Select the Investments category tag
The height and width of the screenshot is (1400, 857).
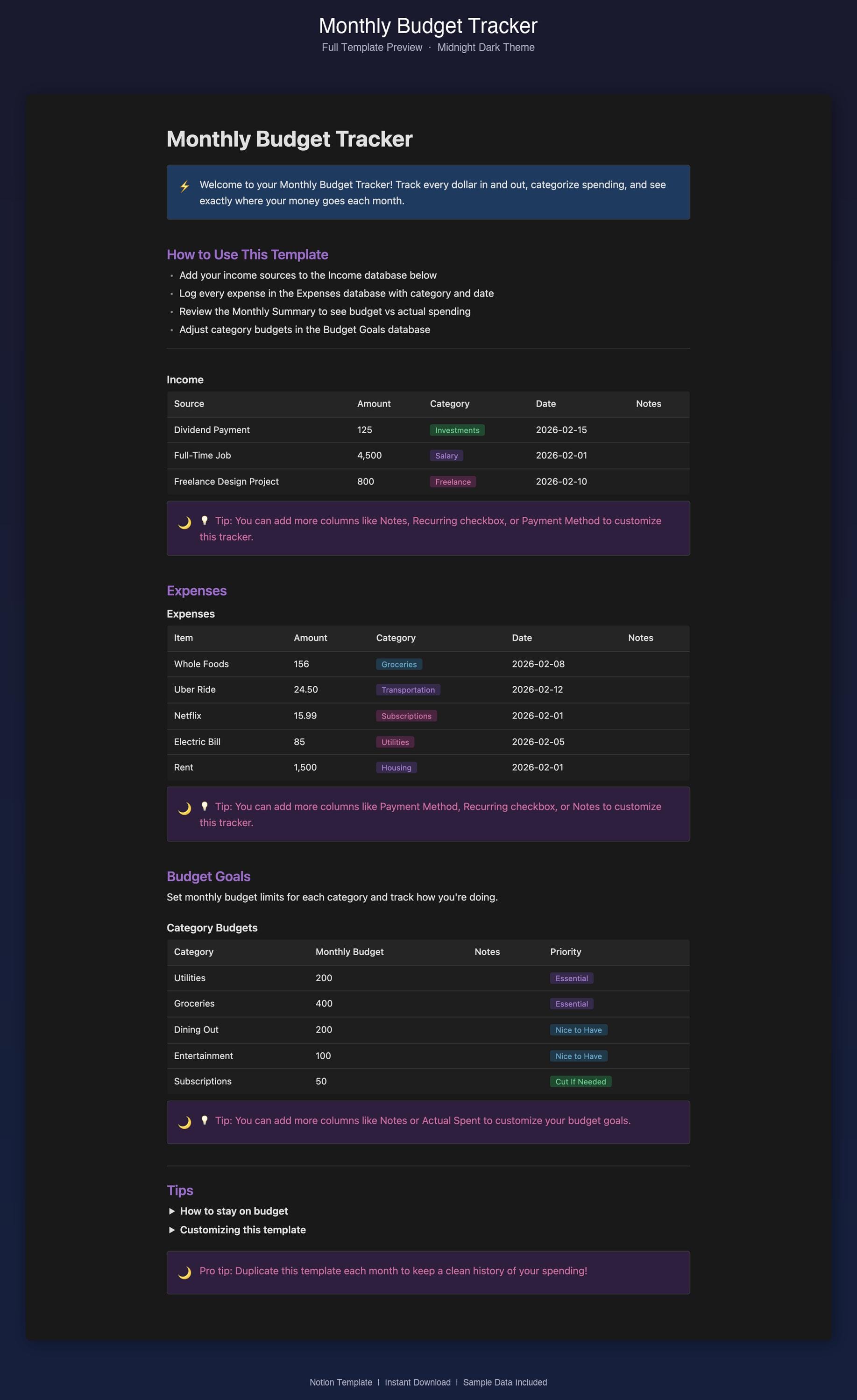coord(457,430)
